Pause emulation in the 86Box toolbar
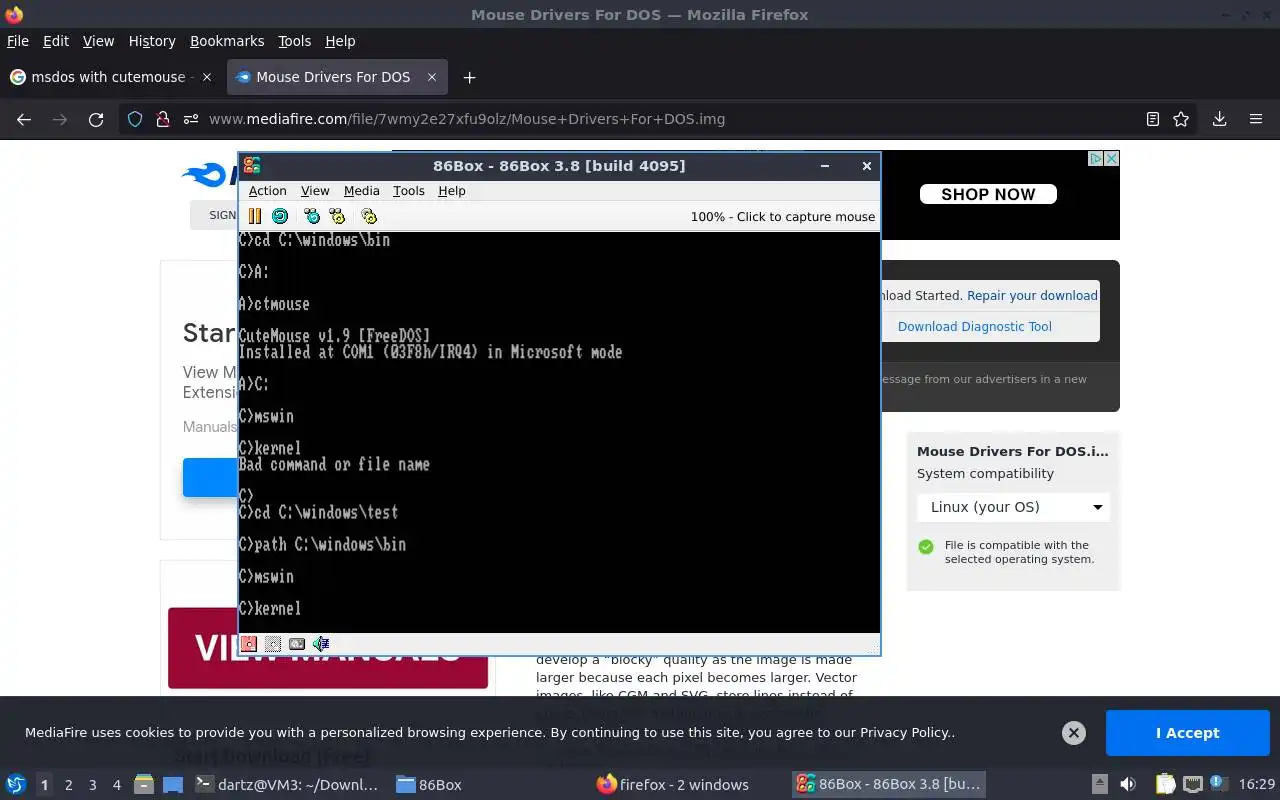 (254, 216)
